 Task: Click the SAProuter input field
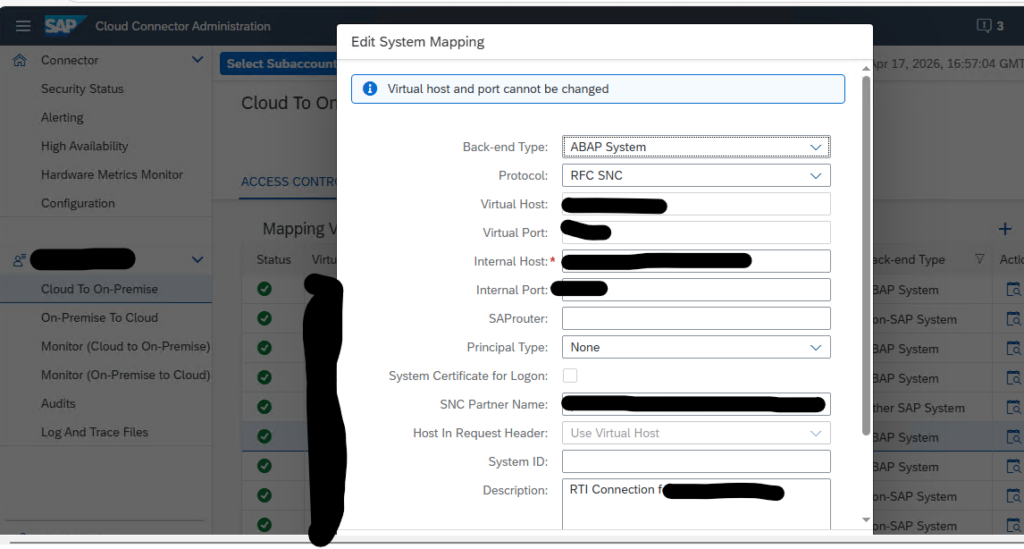pos(696,318)
